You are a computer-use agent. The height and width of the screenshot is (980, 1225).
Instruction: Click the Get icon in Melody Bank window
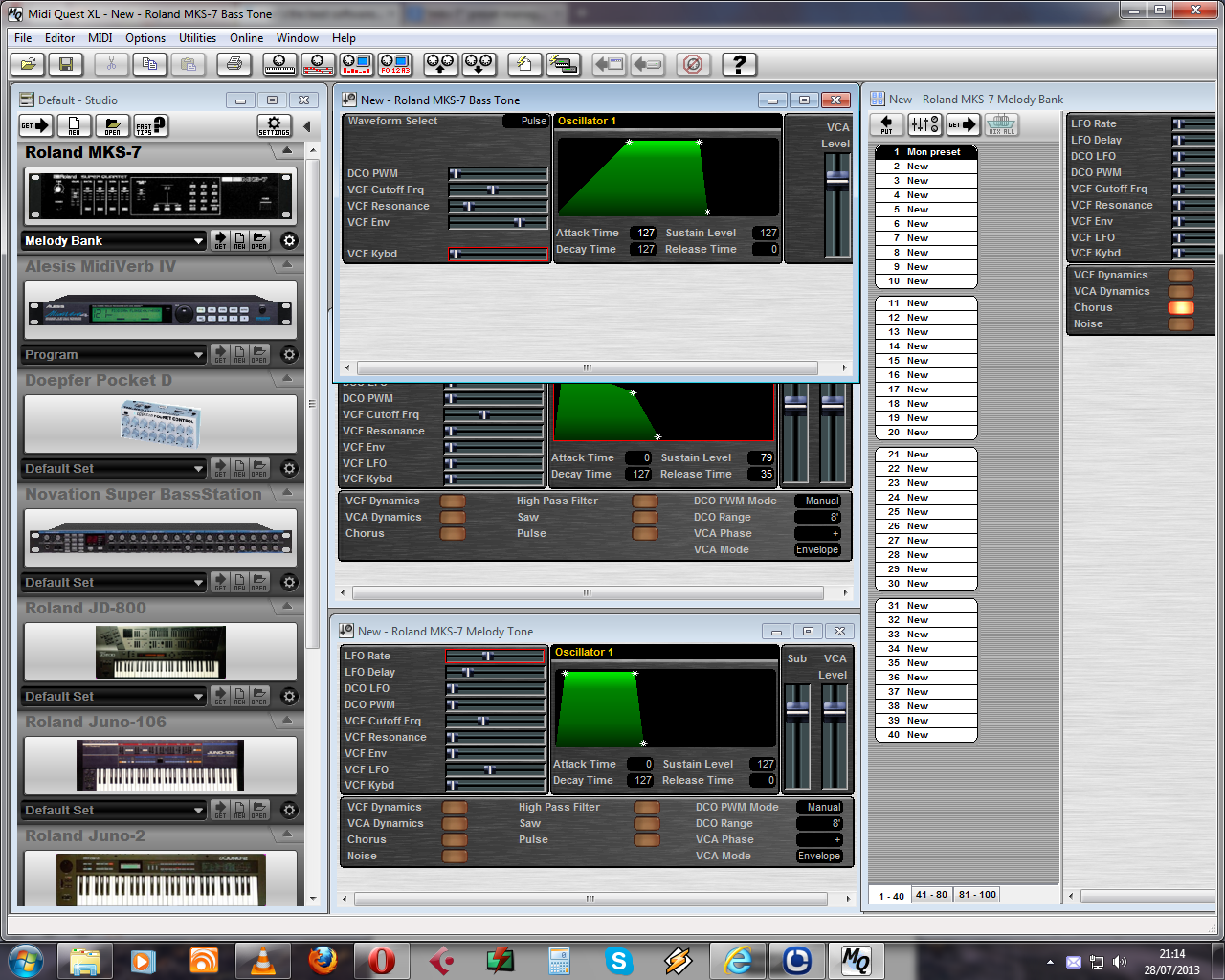[x=963, y=124]
